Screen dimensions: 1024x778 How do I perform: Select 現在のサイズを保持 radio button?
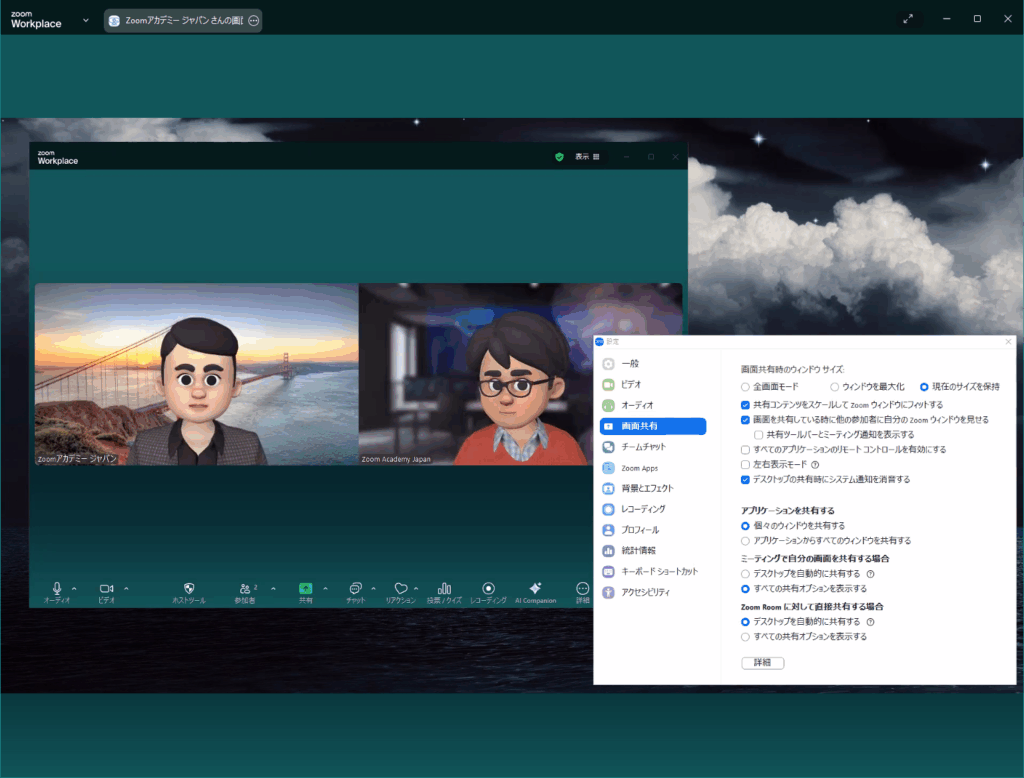pos(924,387)
